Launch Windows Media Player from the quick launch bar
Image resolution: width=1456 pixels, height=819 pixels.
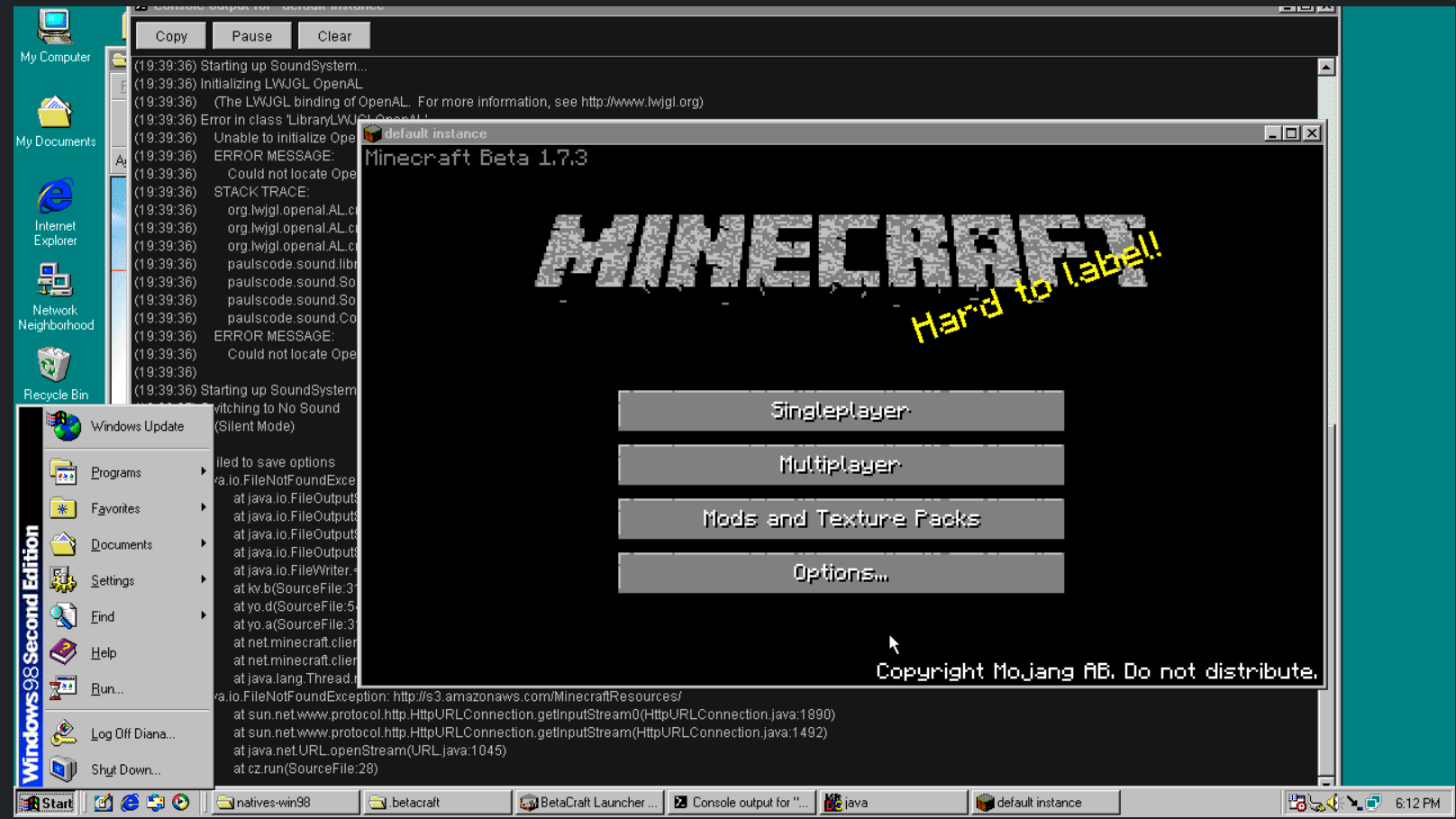[x=181, y=802]
